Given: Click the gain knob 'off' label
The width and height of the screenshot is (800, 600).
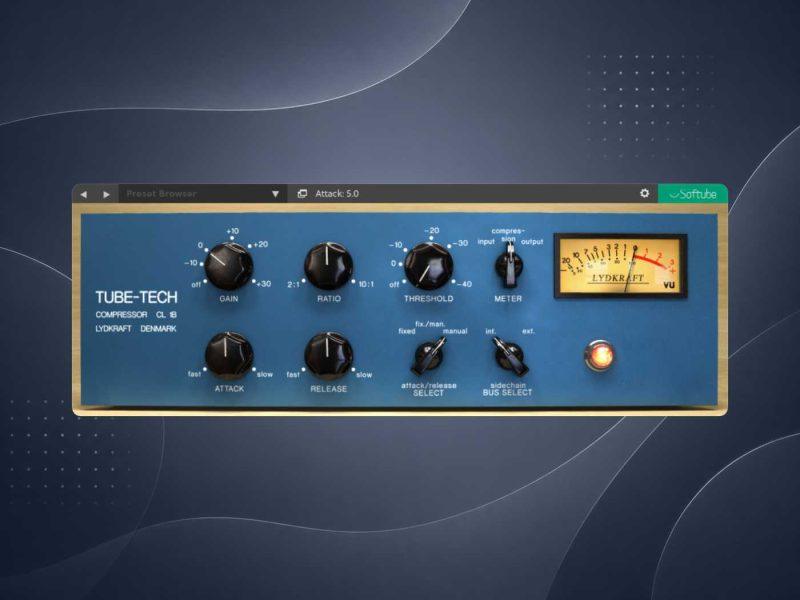Looking at the screenshot, I should click(196, 285).
